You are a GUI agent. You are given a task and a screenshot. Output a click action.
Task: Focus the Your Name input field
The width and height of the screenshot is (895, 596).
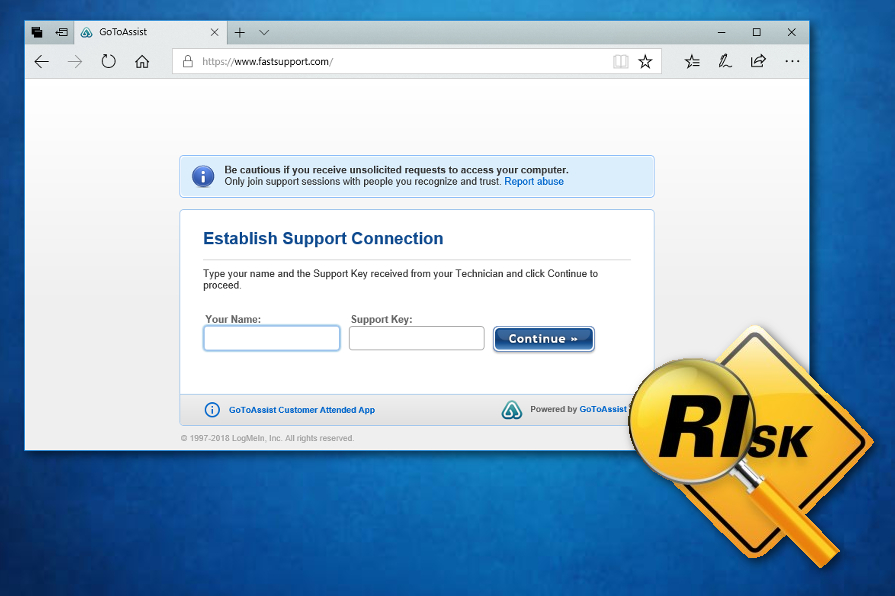pos(272,338)
